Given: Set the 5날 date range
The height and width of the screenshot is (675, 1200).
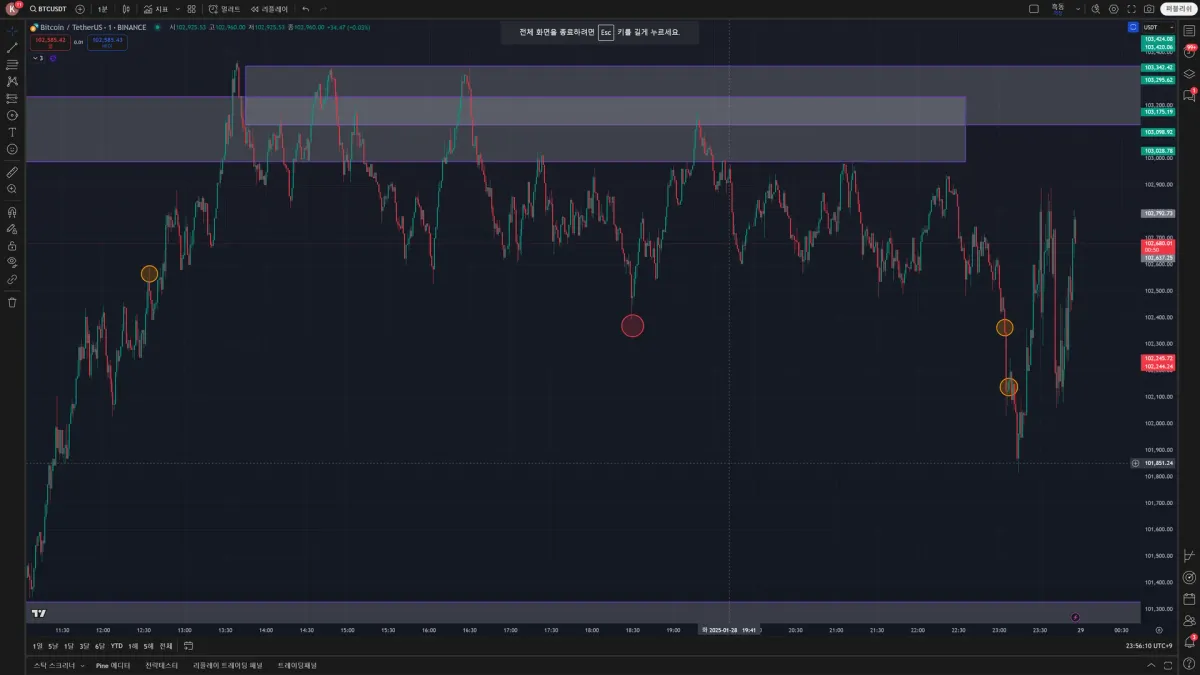Looking at the screenshot, I should [53, 646].
